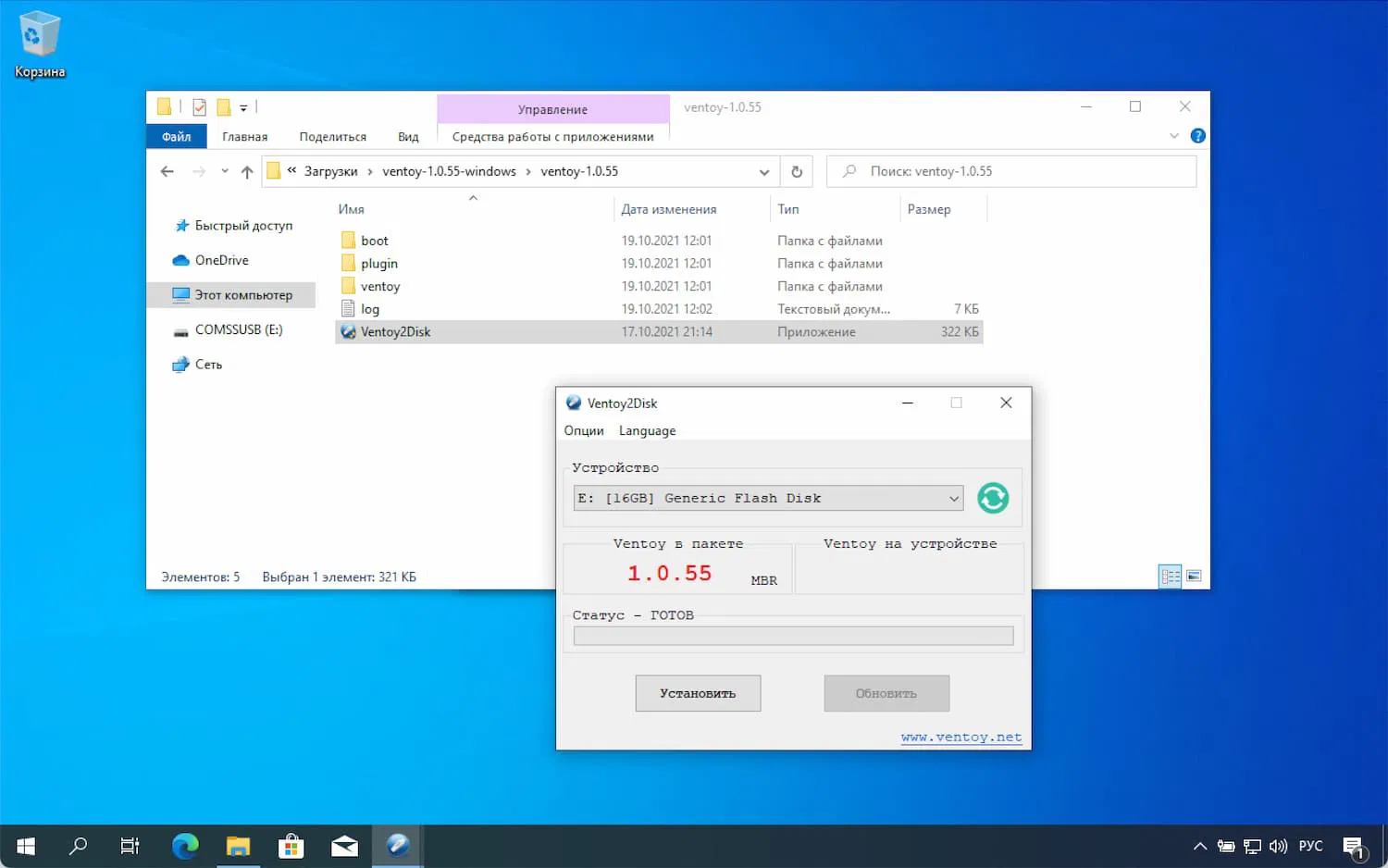Image resolution: width=1388 pixels, height=868 pixels.
Task: Launch Microsoft Edge from the taskbar
Action: point(185,846)
